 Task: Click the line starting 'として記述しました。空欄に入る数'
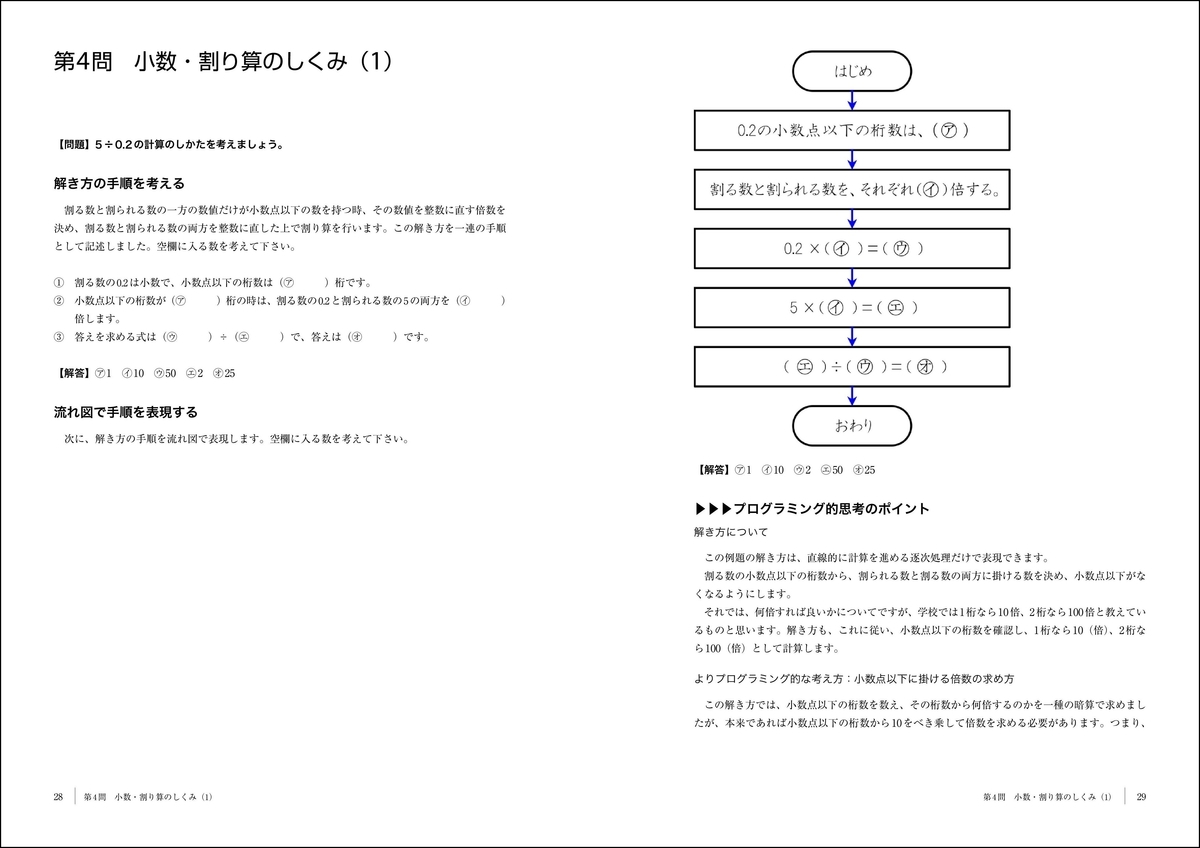tap(174, 247)
